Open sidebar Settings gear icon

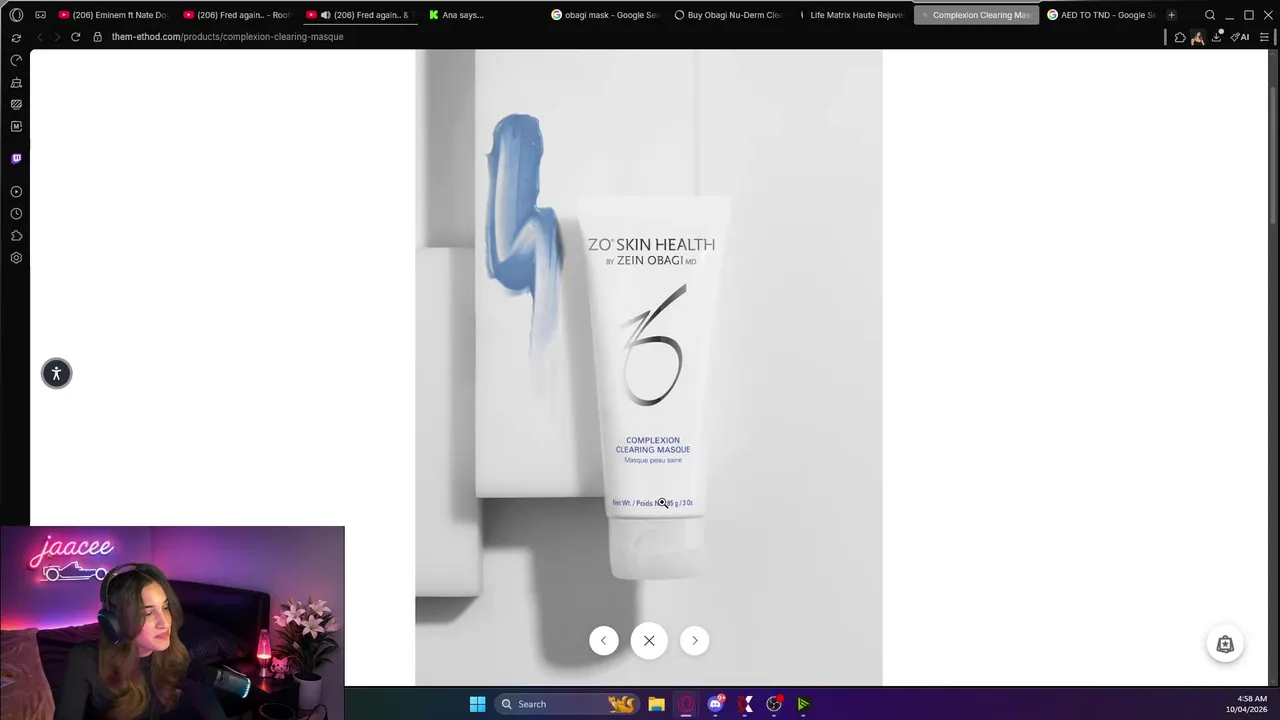point(16,258)
